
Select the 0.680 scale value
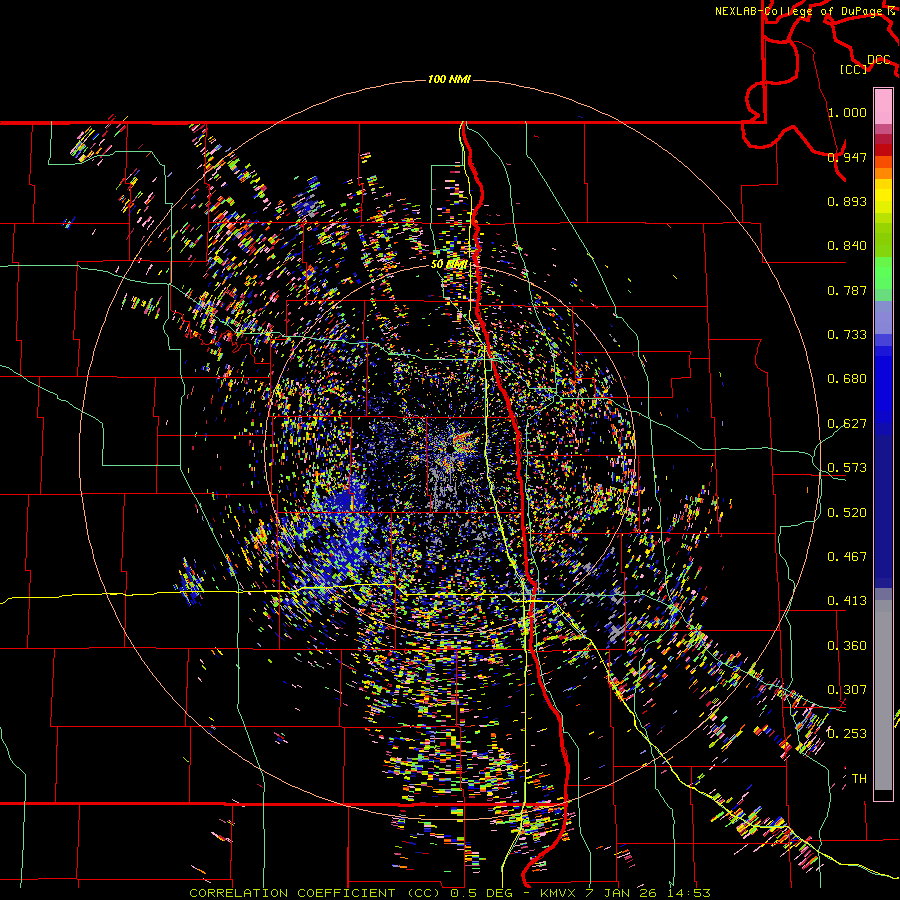click(x=847, y=378)
